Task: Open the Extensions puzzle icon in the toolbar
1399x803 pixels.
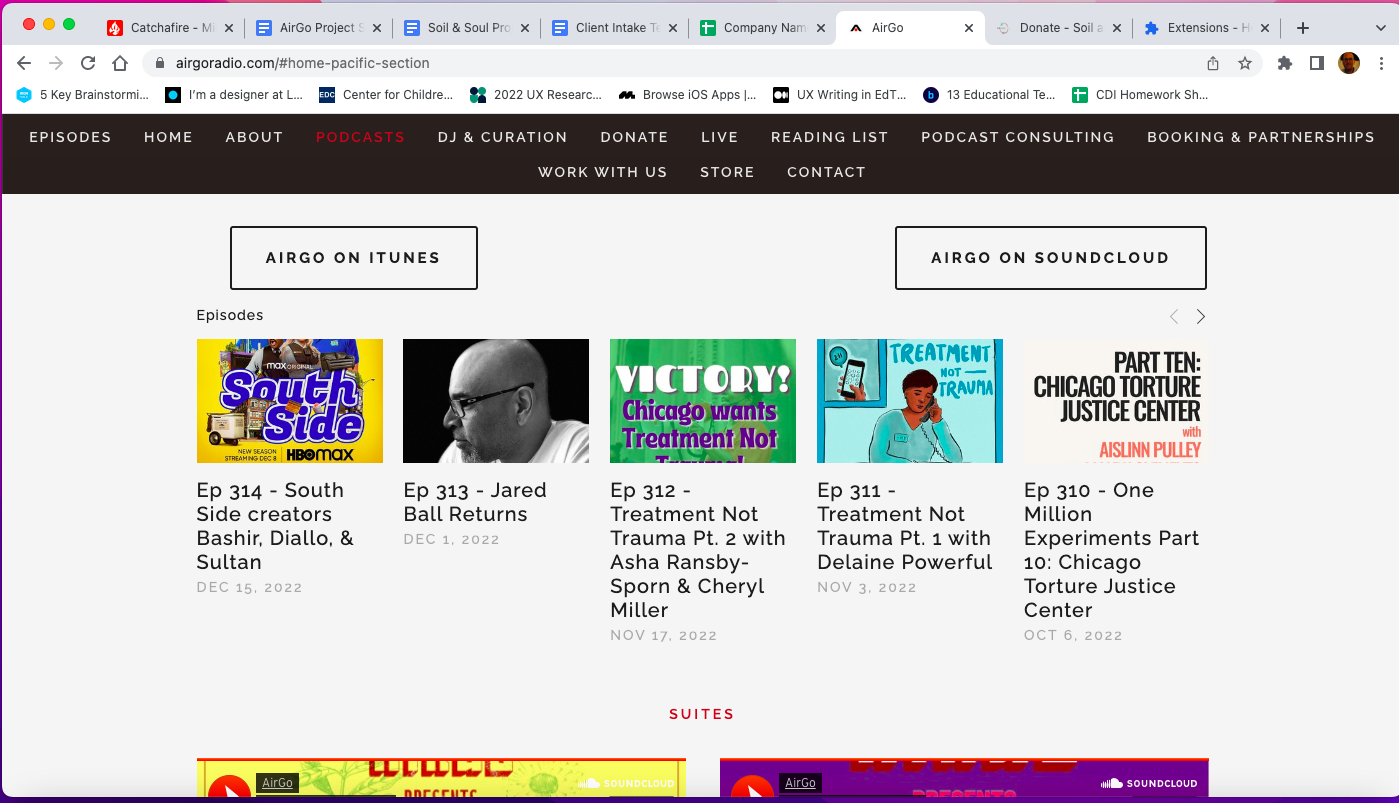Action: click(1285, 63)
